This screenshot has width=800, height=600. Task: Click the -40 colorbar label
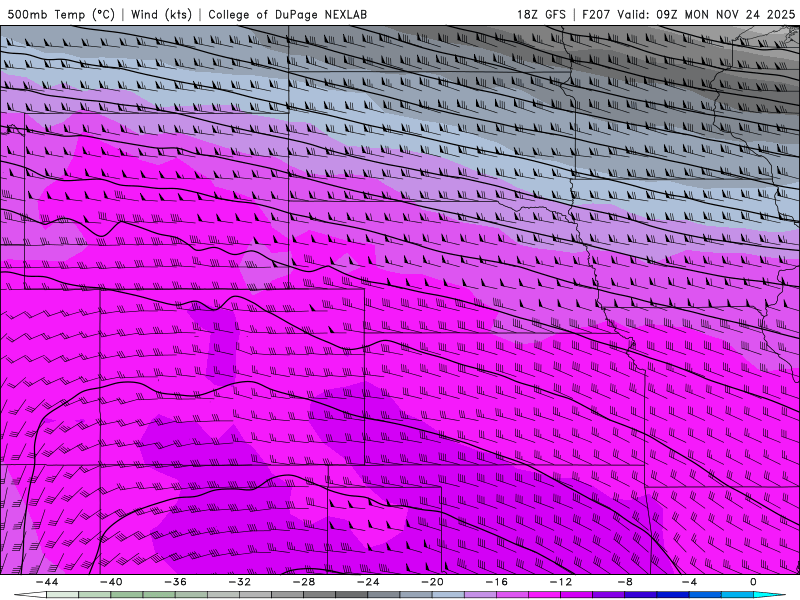(111, 582)
